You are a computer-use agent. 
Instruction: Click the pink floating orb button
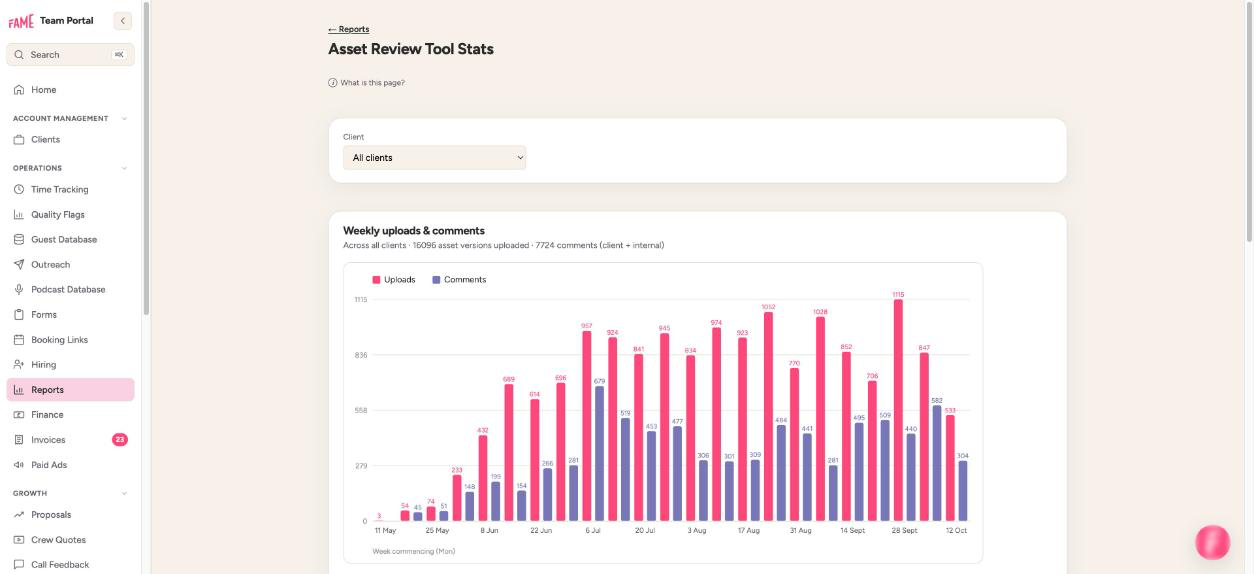click(x=1213, y=542)
